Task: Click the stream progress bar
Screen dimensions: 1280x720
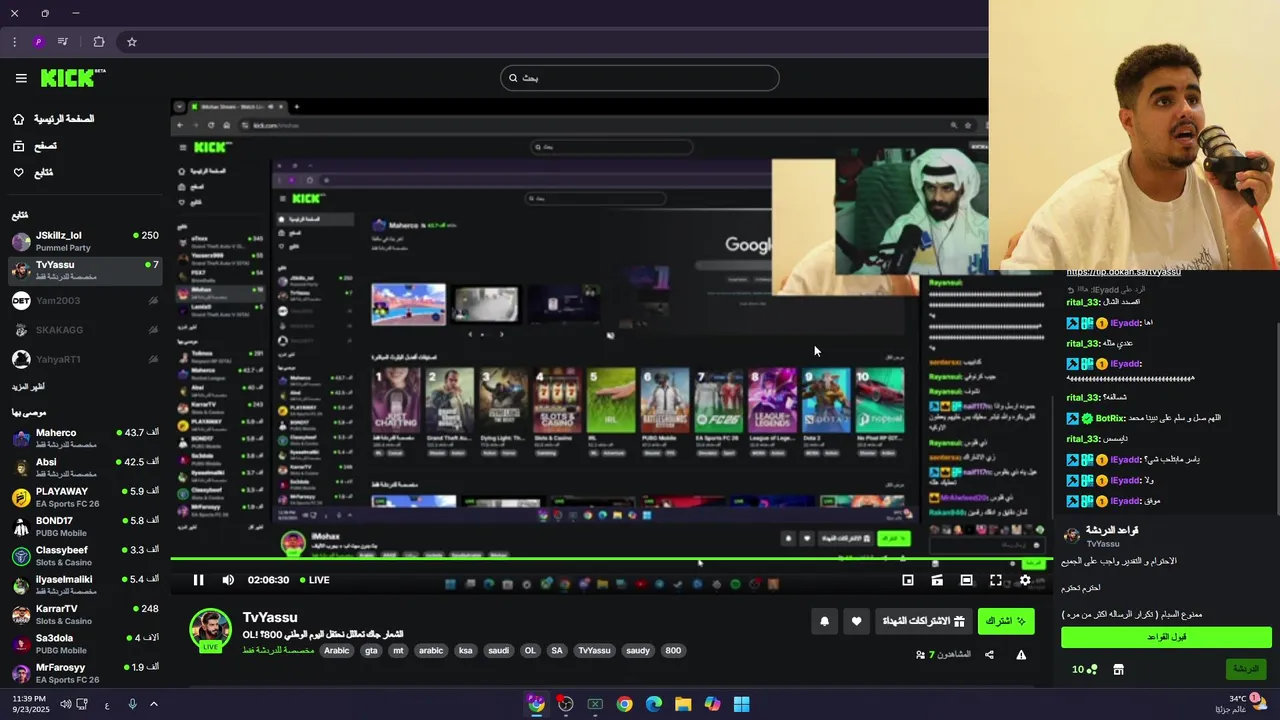Action: [x=611, y=559]
